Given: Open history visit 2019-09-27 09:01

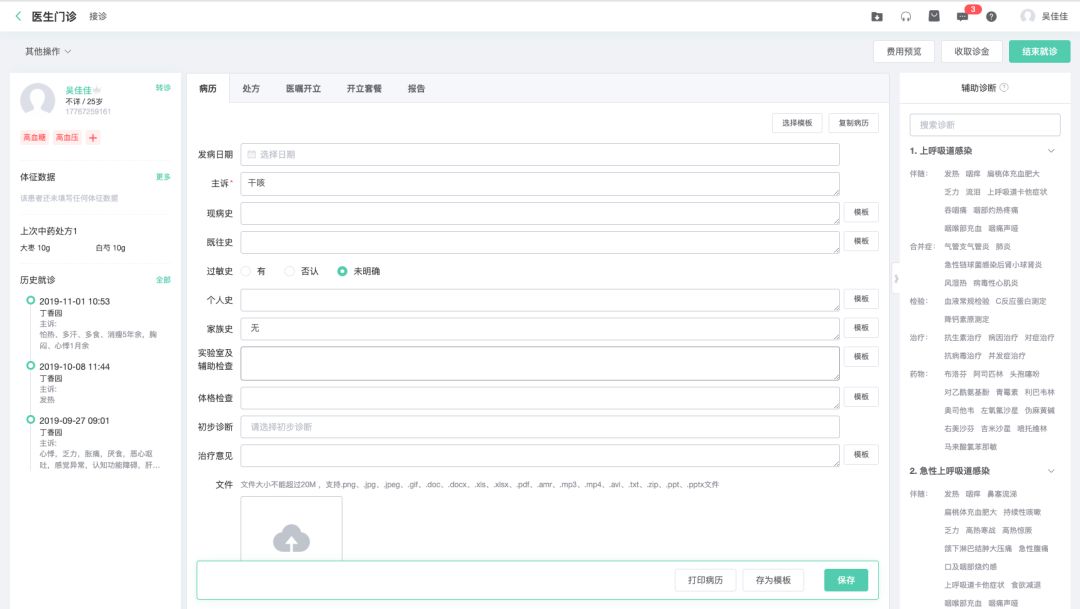Looking at the screenshot, I should tap(74, 421).
